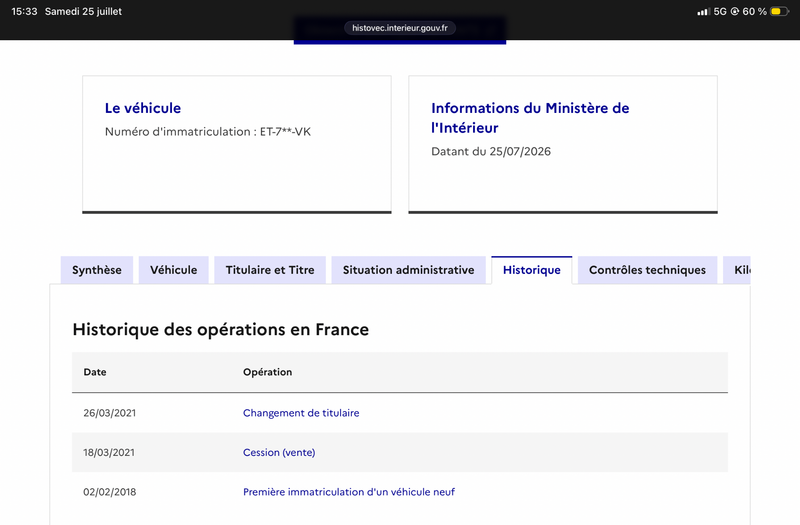Click the Informations du Ministère de l'Intérieur heading
Viewport: 800px width, 525px height.
pyautogui.click(x=530, y=118)
